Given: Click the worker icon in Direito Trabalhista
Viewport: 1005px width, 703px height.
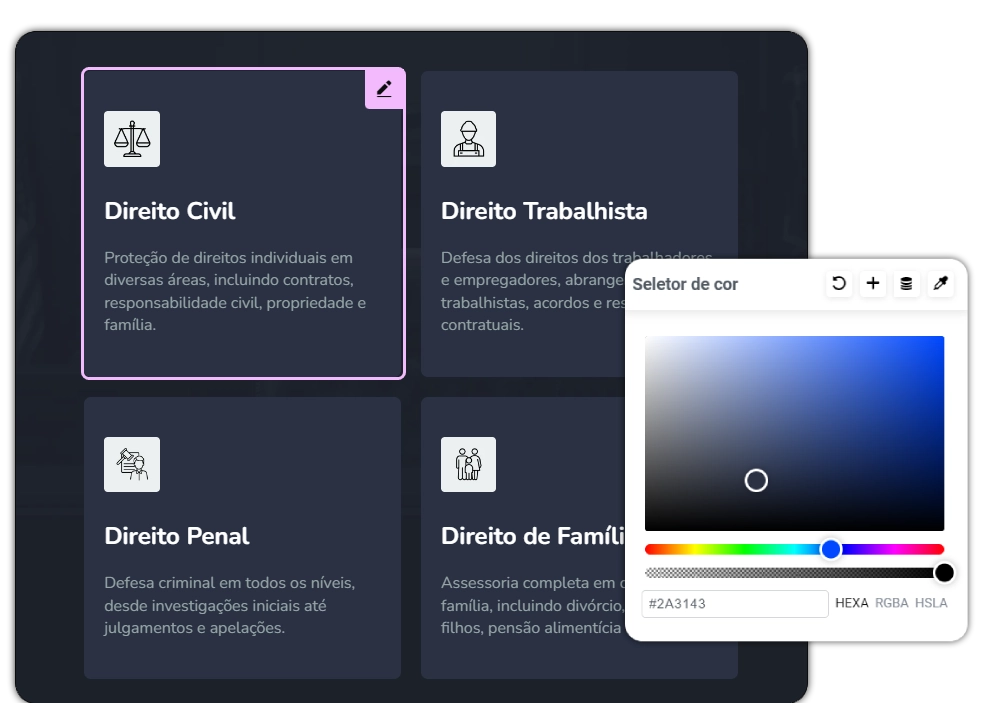Looking at the screenshot, I should coord(468,139).
